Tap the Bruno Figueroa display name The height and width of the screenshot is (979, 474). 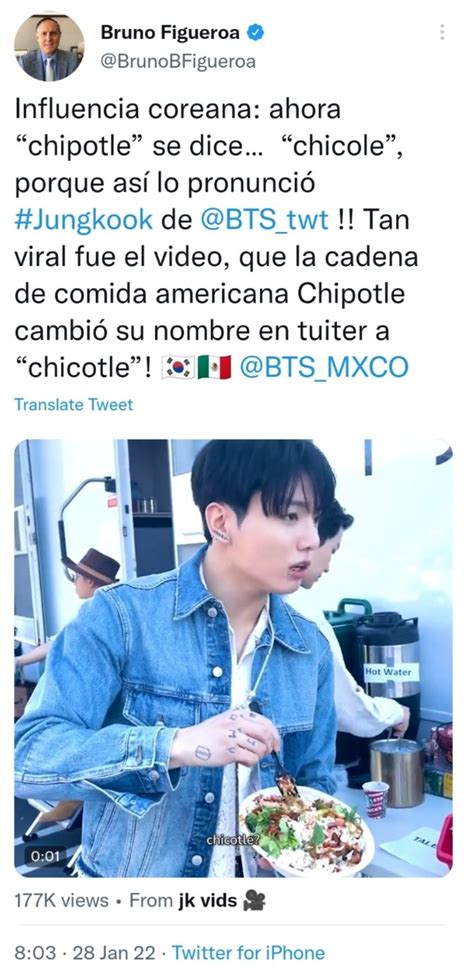[170, 33]
